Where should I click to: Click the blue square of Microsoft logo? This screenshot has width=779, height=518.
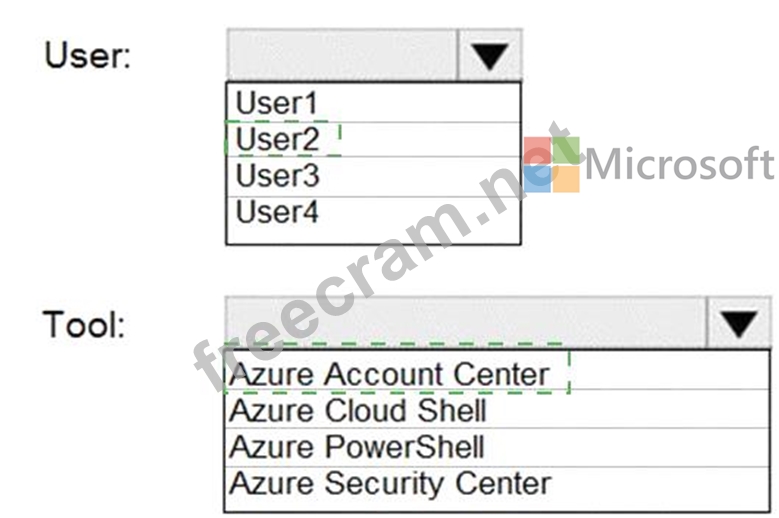(537, 179)
